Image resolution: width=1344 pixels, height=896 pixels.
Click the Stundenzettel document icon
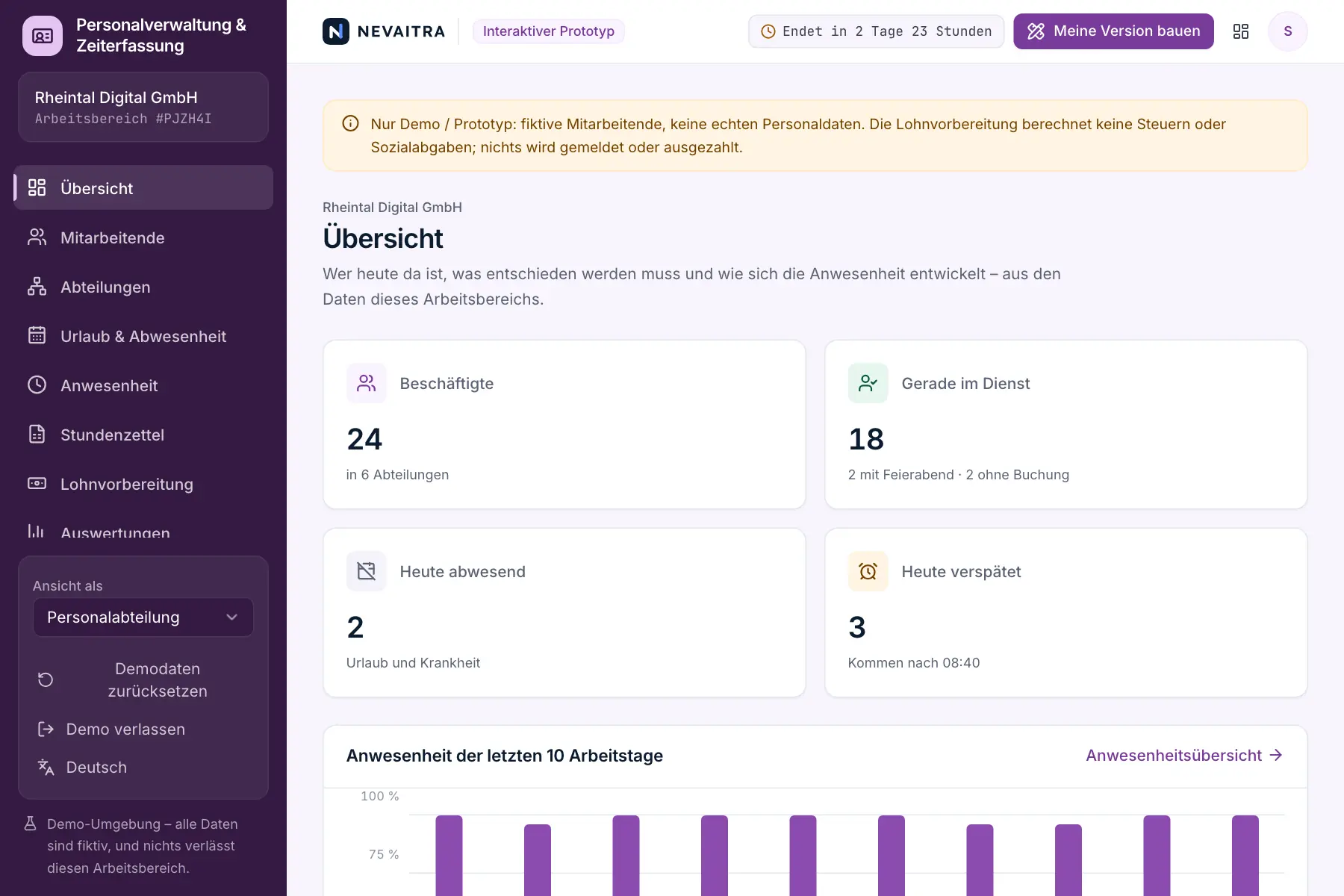[x=37, y=434]
